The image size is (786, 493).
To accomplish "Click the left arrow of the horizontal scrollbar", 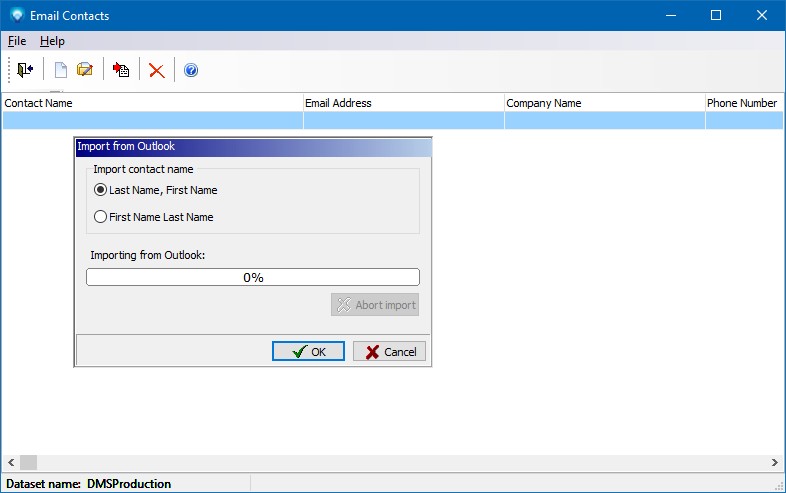I will pyautogui.click(x=10, y=463).
